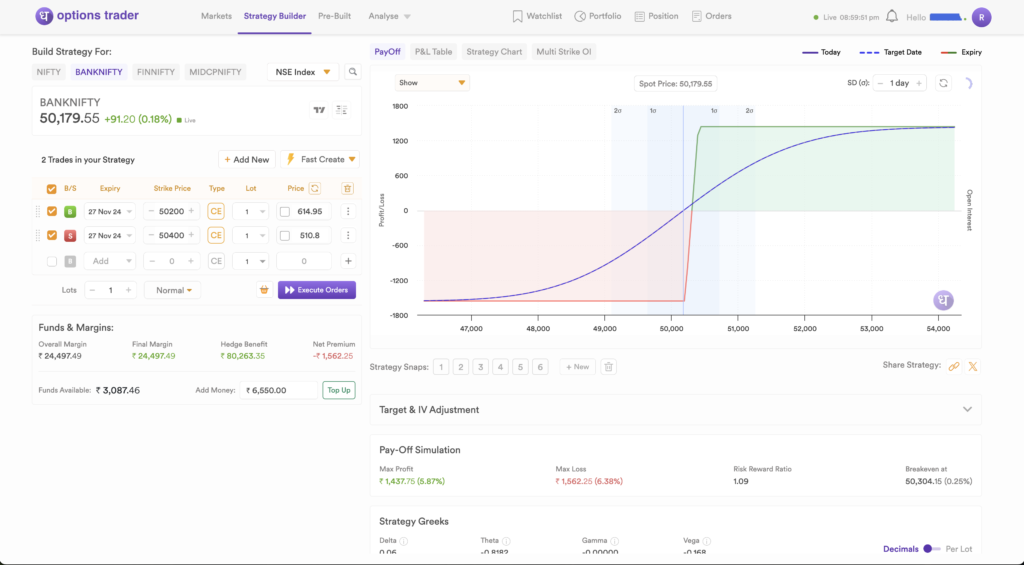Switch to the Strategy Chart tab
The width and height of the screenshot is (1024, 565).
click(x=494, y=52)
